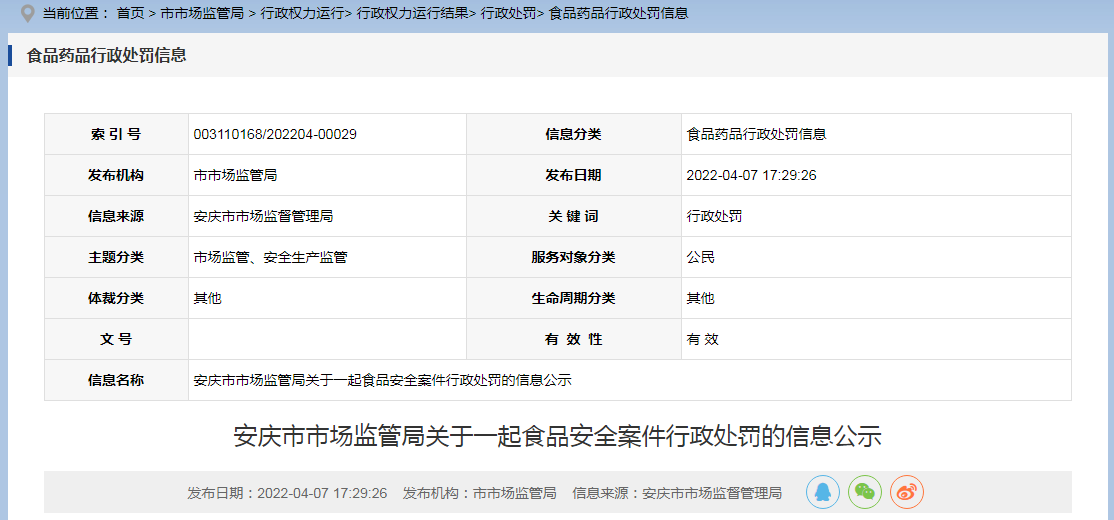
Task: Click the 食品药品行政处罚信息 section heading
Action: coord(107,55)
